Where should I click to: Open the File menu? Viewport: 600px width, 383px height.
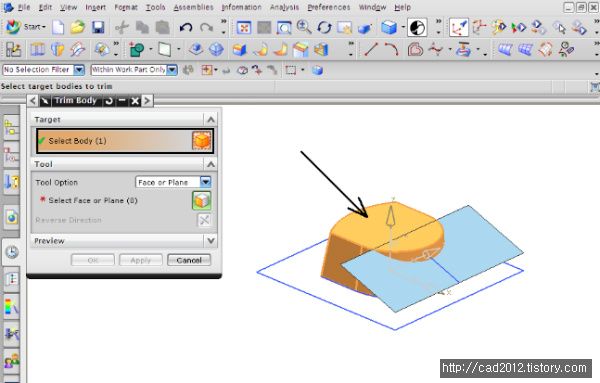click(x=24, y=7)
